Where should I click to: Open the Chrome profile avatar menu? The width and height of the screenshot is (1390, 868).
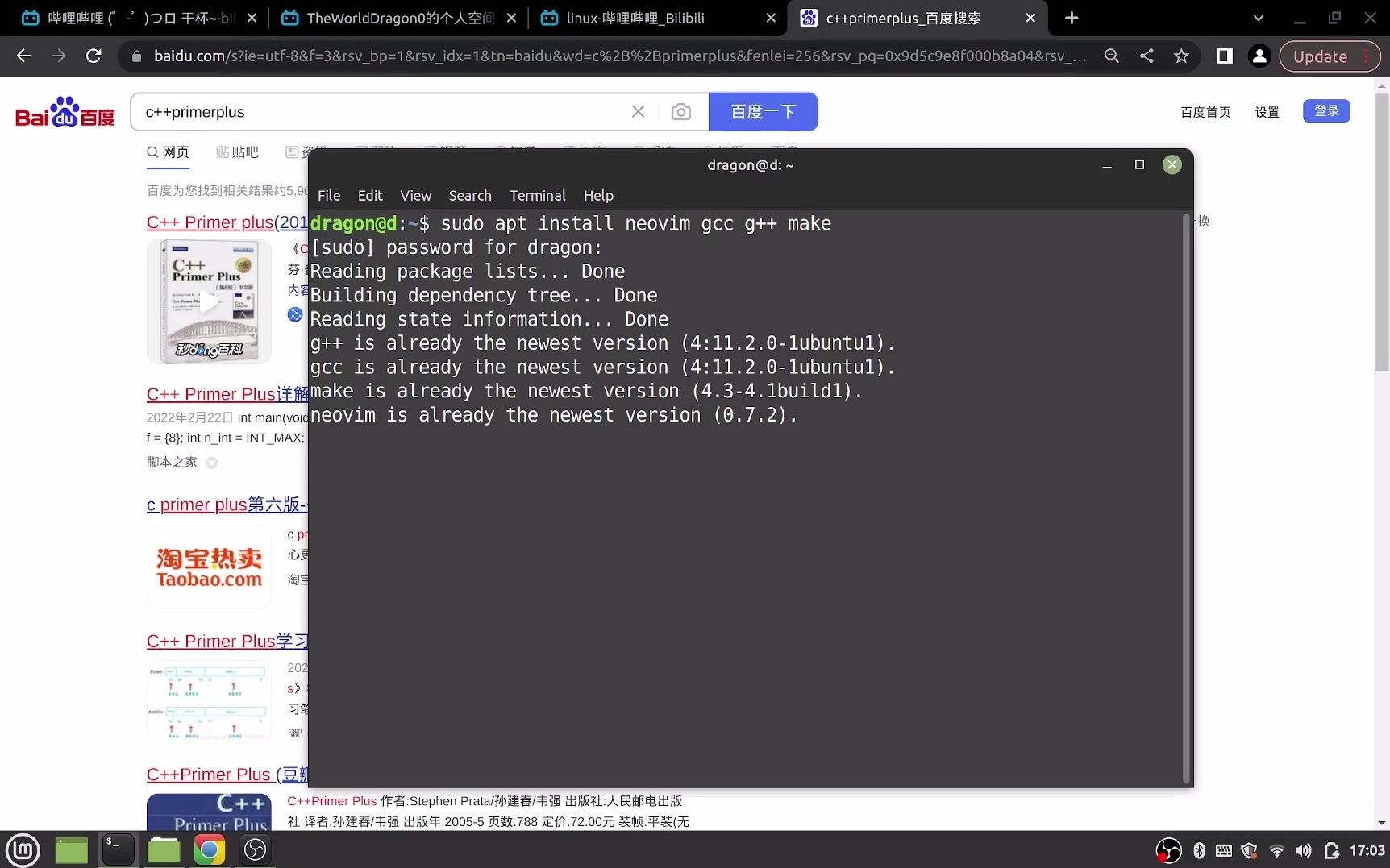pyautogui.click(x=1259, y=56)
